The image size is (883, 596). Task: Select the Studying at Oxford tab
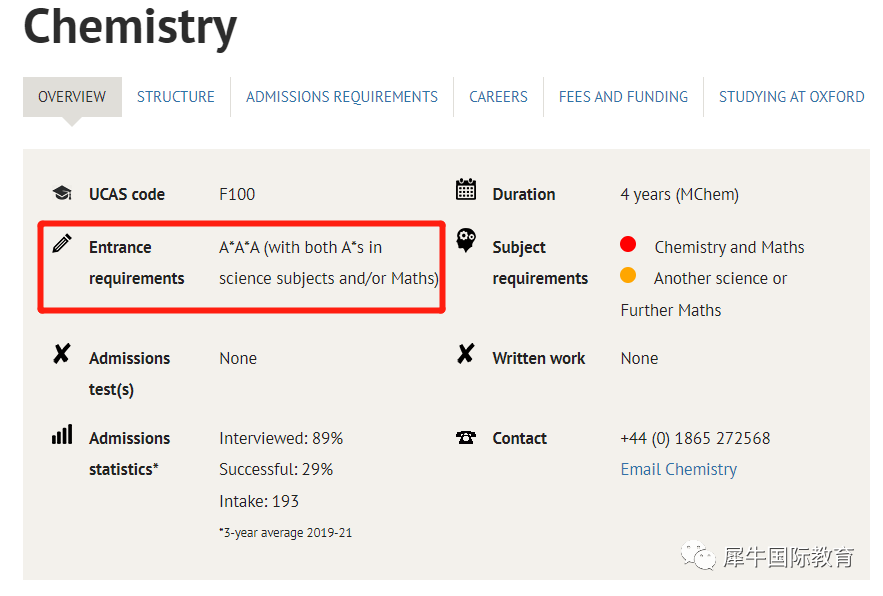click(x=791, y=97)
